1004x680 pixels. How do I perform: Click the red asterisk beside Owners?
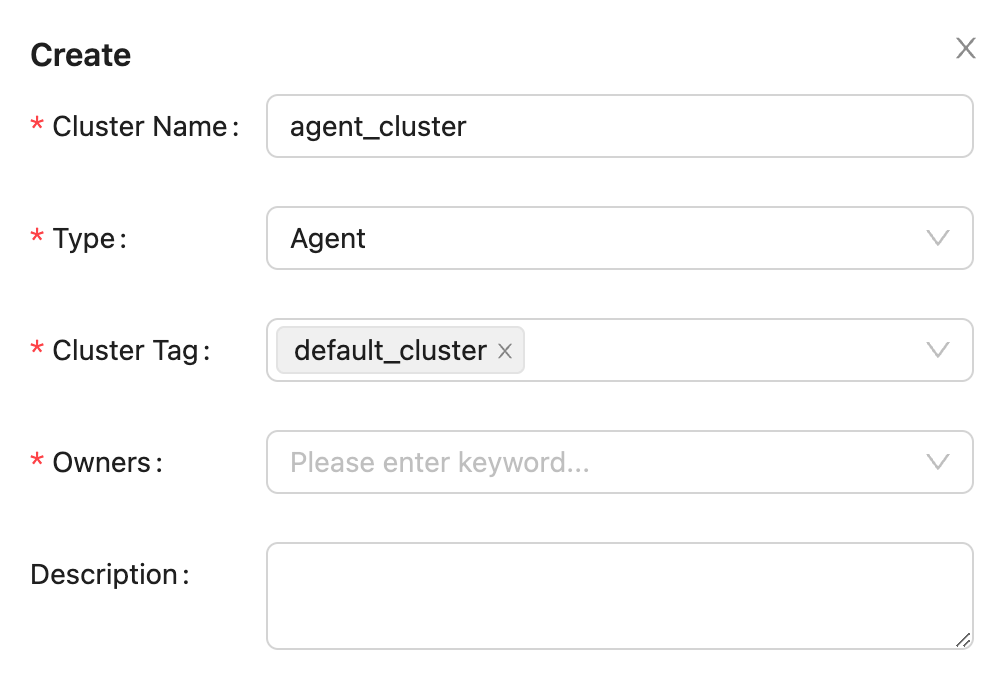[x=38, y=462]
